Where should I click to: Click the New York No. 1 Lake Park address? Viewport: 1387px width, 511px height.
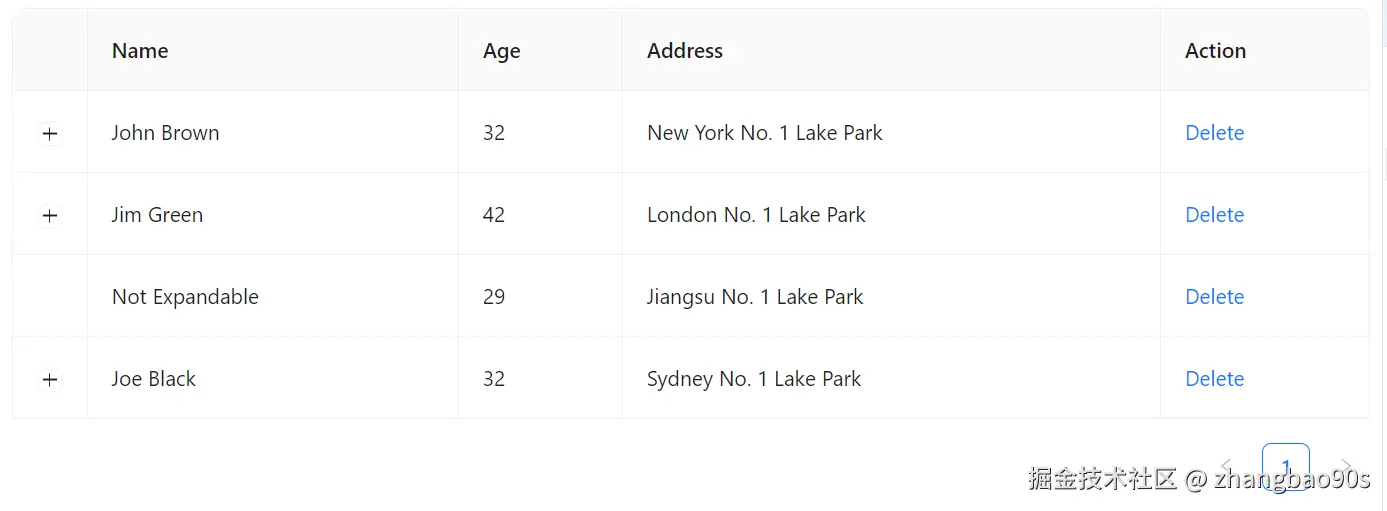[x=765, y=133]
